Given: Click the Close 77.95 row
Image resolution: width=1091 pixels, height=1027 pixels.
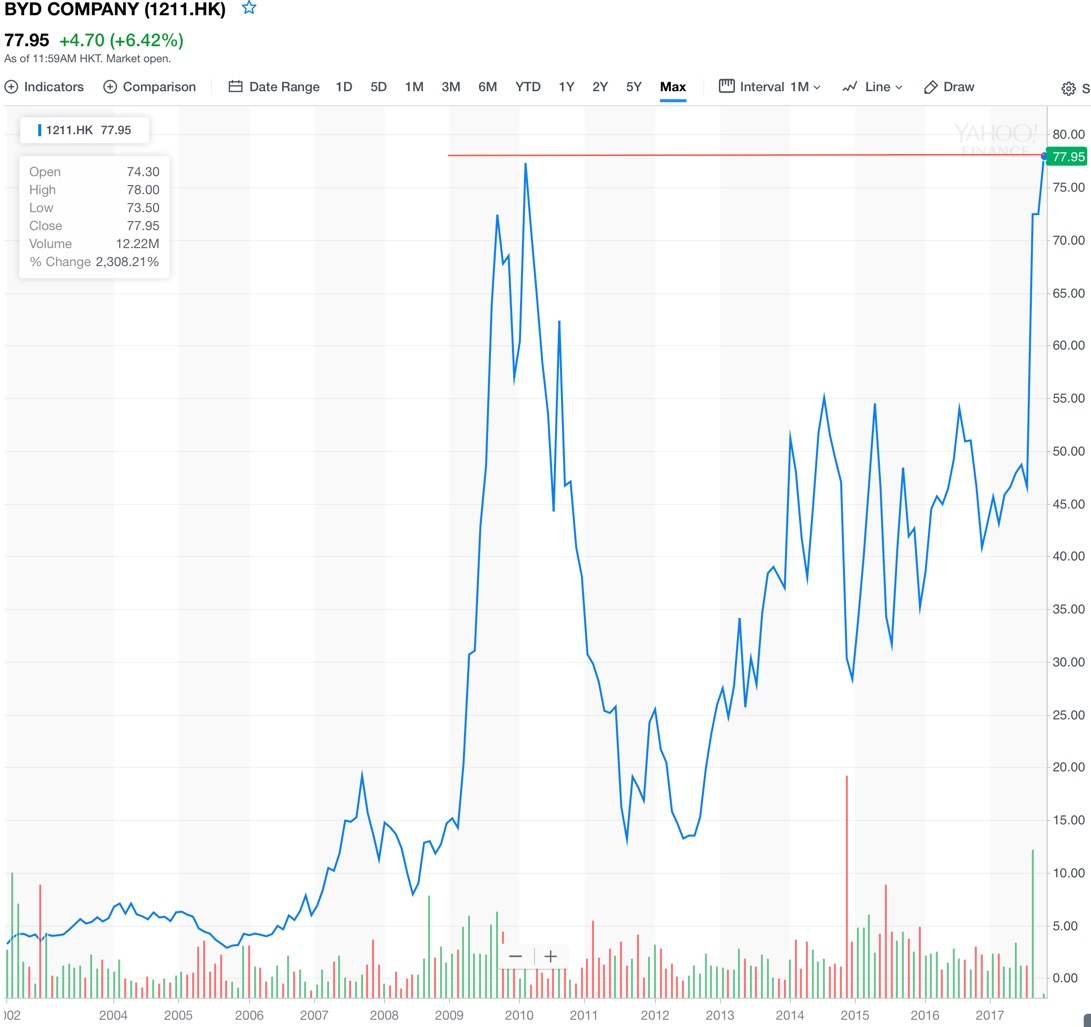Looking at the screenshot, I should click(x=94, y=226).
